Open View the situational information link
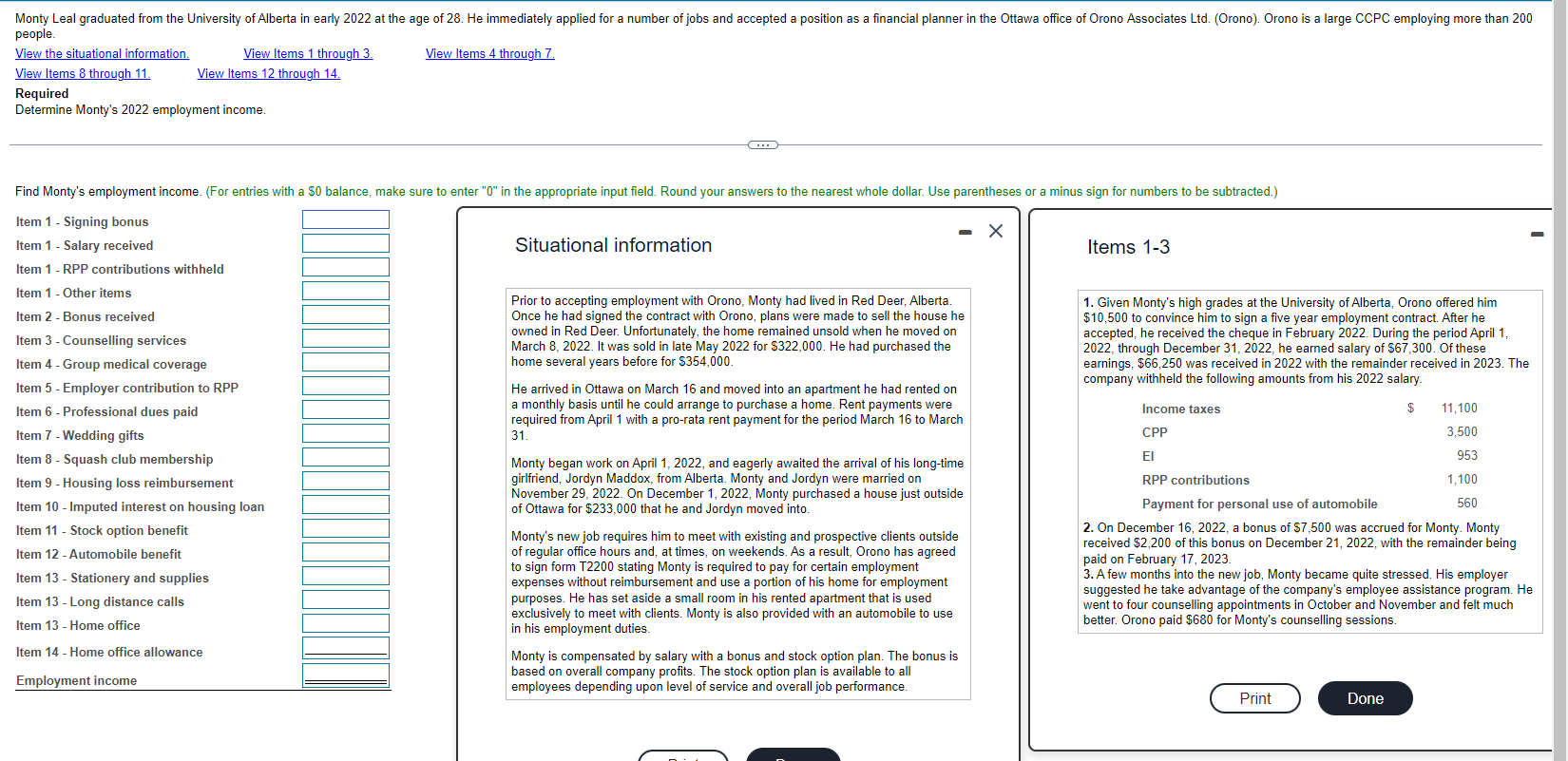 [102, 53]
